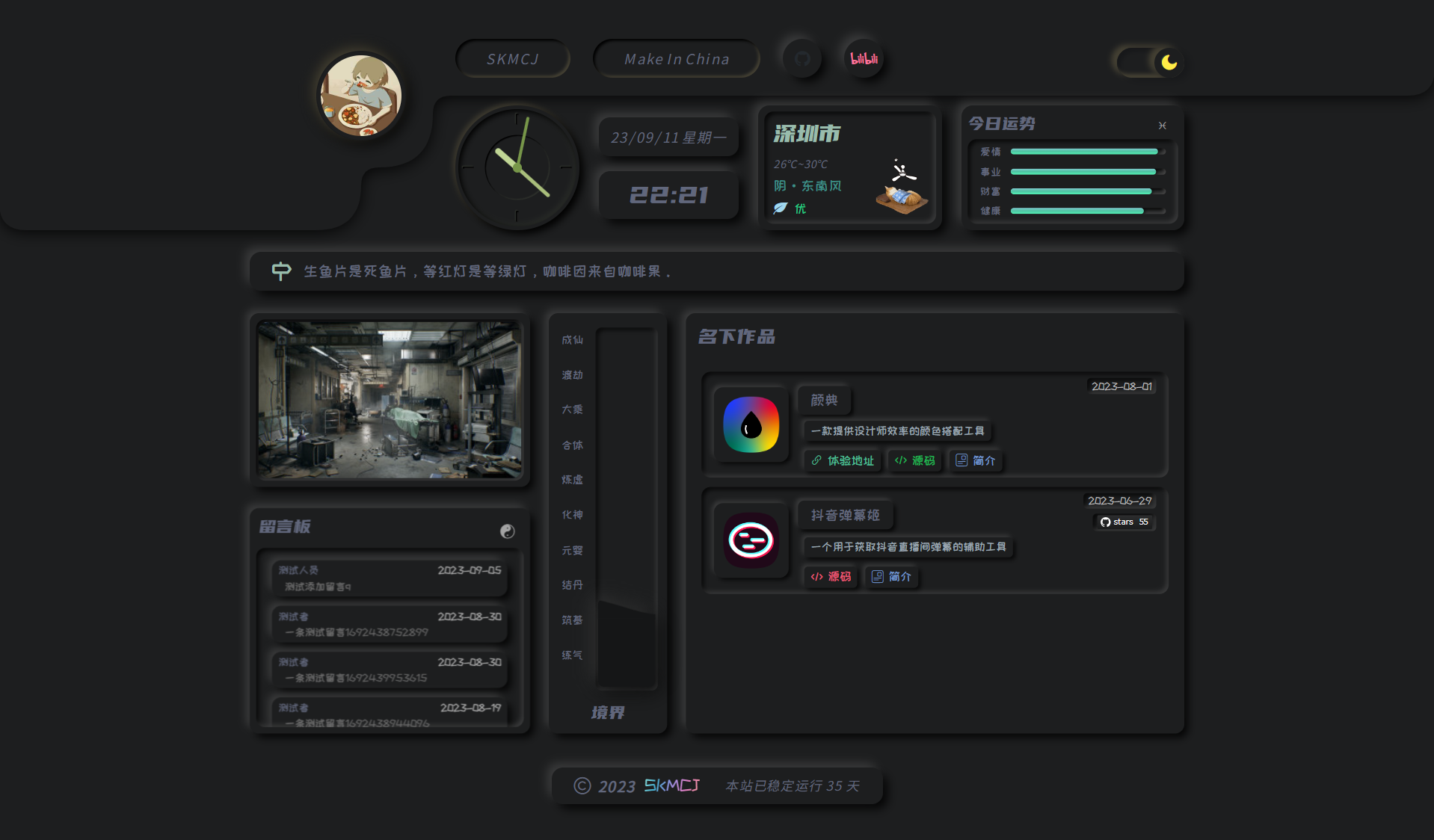Open 源码 source link for 抖音弹幕姬

pos(831,576)
